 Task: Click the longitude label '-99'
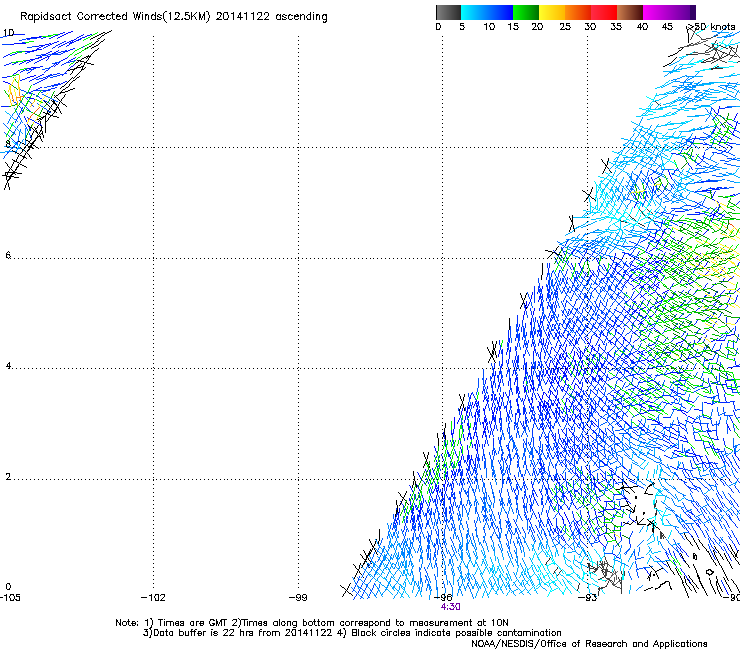click(x=298, y=598)
